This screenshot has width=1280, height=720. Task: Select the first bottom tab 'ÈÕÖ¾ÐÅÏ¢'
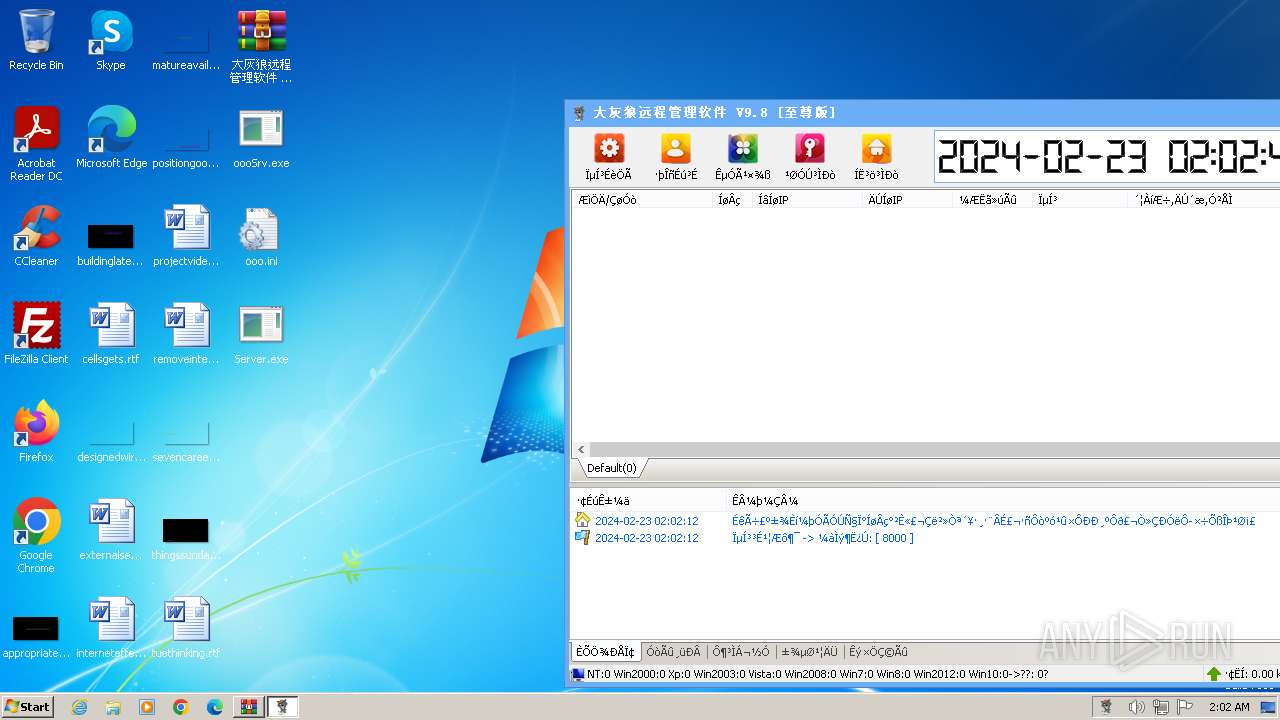tap(605, 652)
